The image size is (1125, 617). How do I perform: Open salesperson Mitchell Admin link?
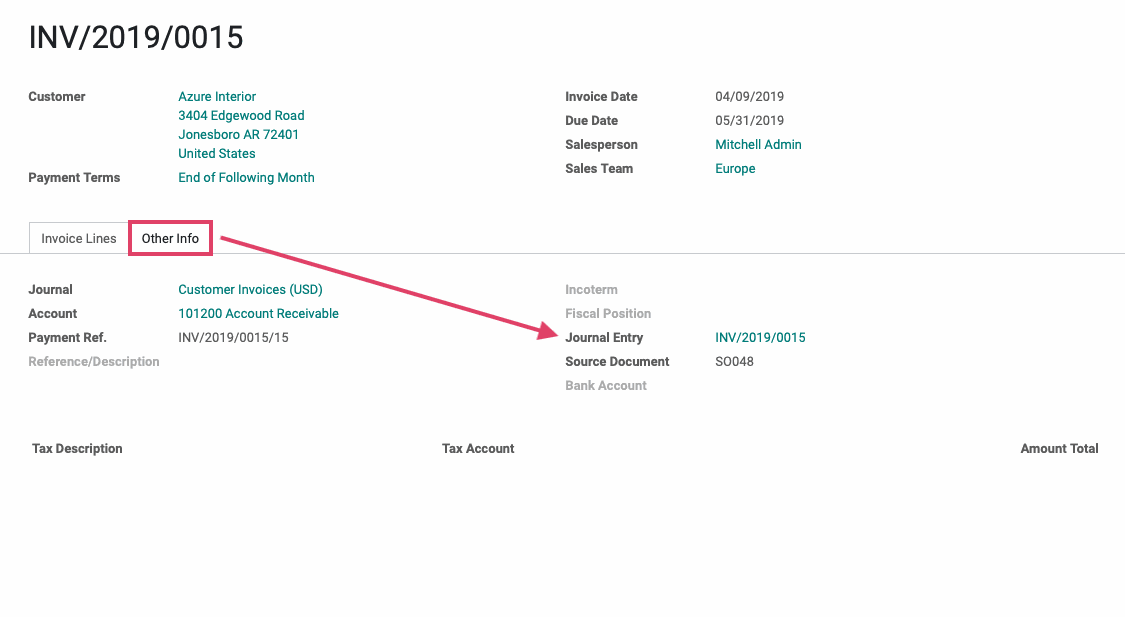(x=758, y=144)
